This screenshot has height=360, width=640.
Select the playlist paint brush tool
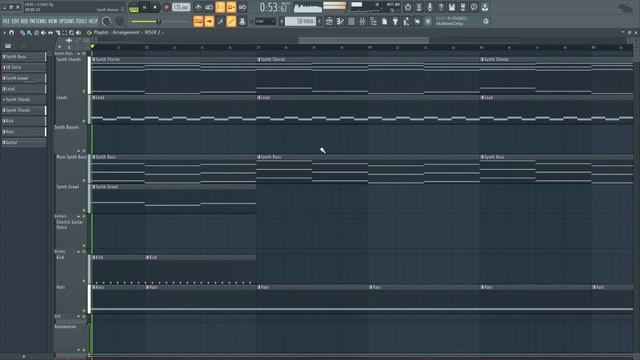pos(29,33)
